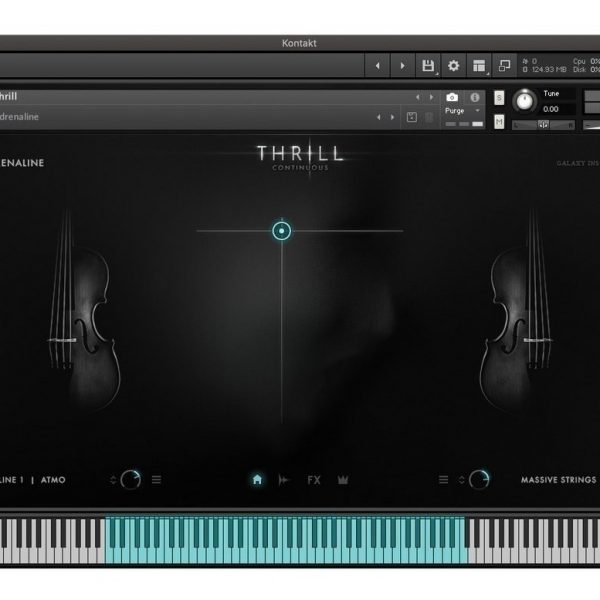
Task: Step left layer sound up/down arrows
Action: pyautogui.click(x=113, y=480)
